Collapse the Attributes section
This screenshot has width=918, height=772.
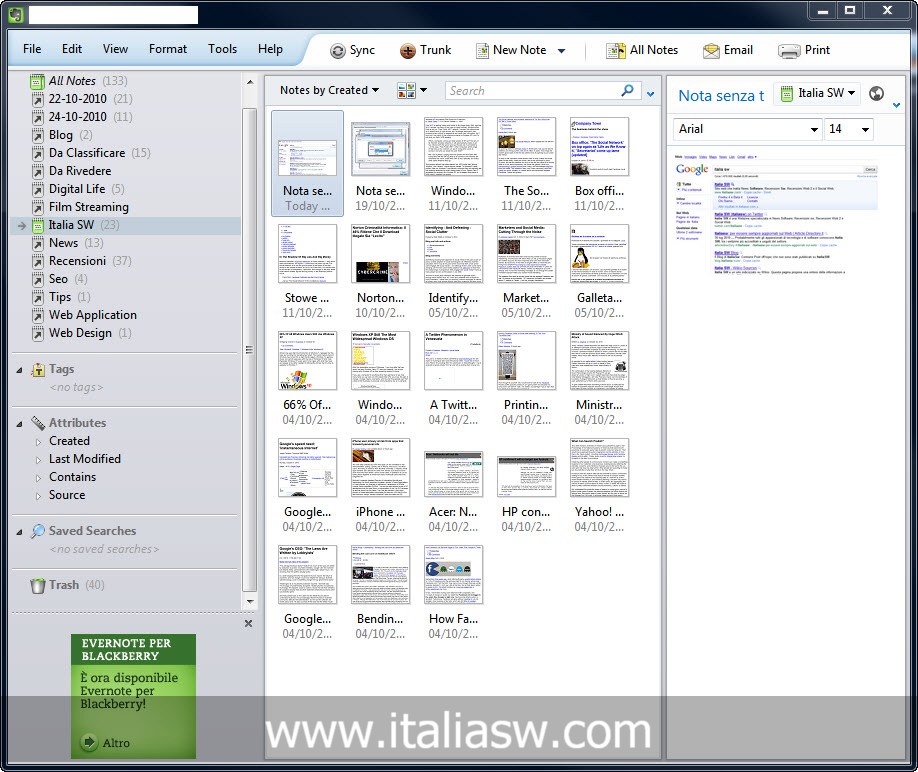[x=19, y=424]
